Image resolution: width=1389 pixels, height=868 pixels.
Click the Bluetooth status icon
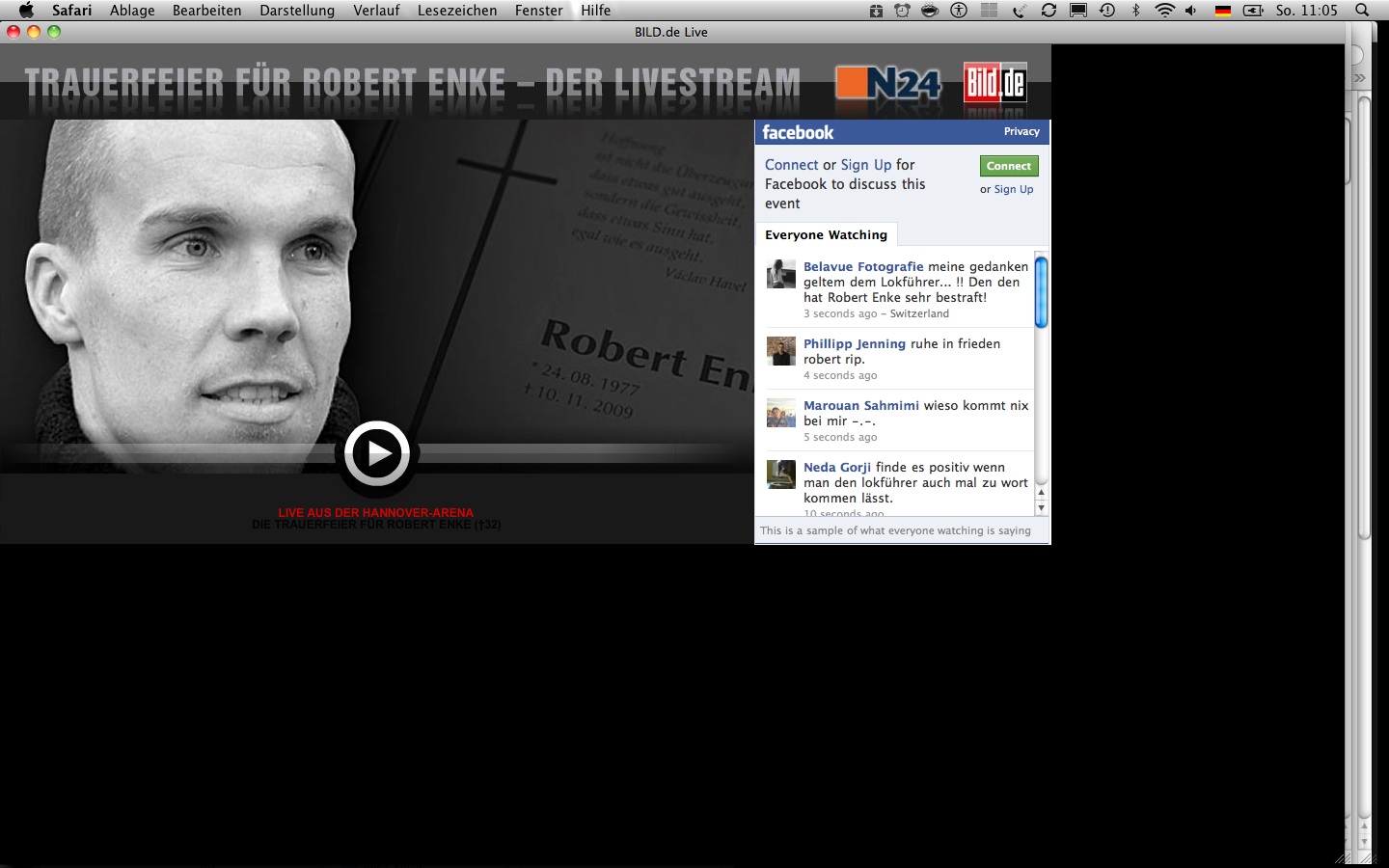pyautogui.click(x=1136, y=11)
